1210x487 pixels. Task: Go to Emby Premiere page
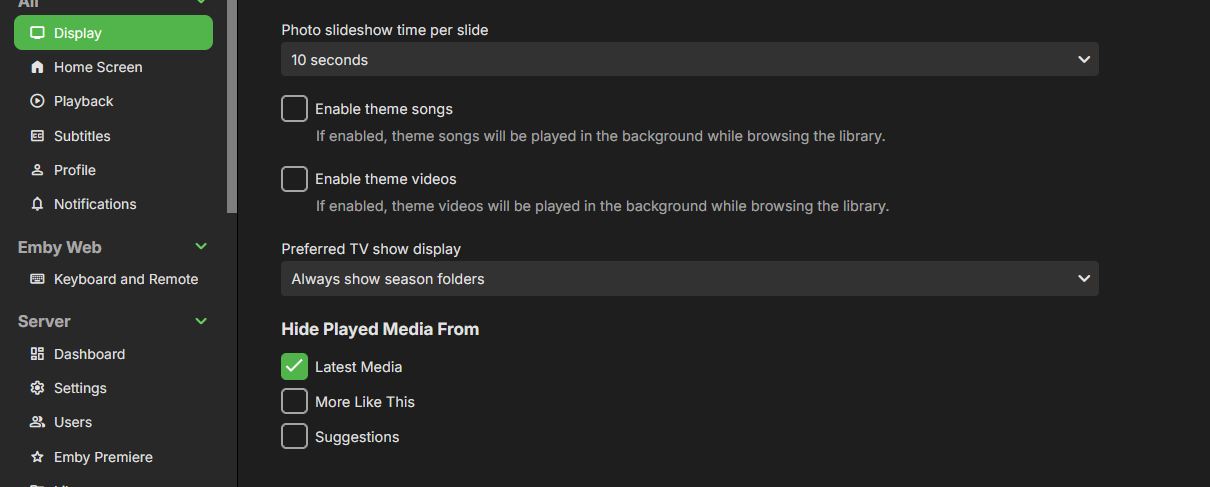point(103,457)
